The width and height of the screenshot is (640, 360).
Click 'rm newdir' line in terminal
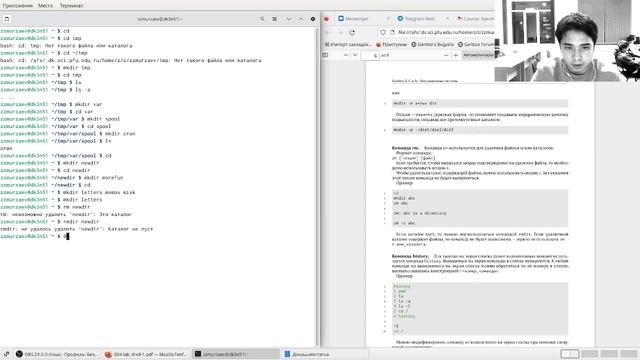45,207
